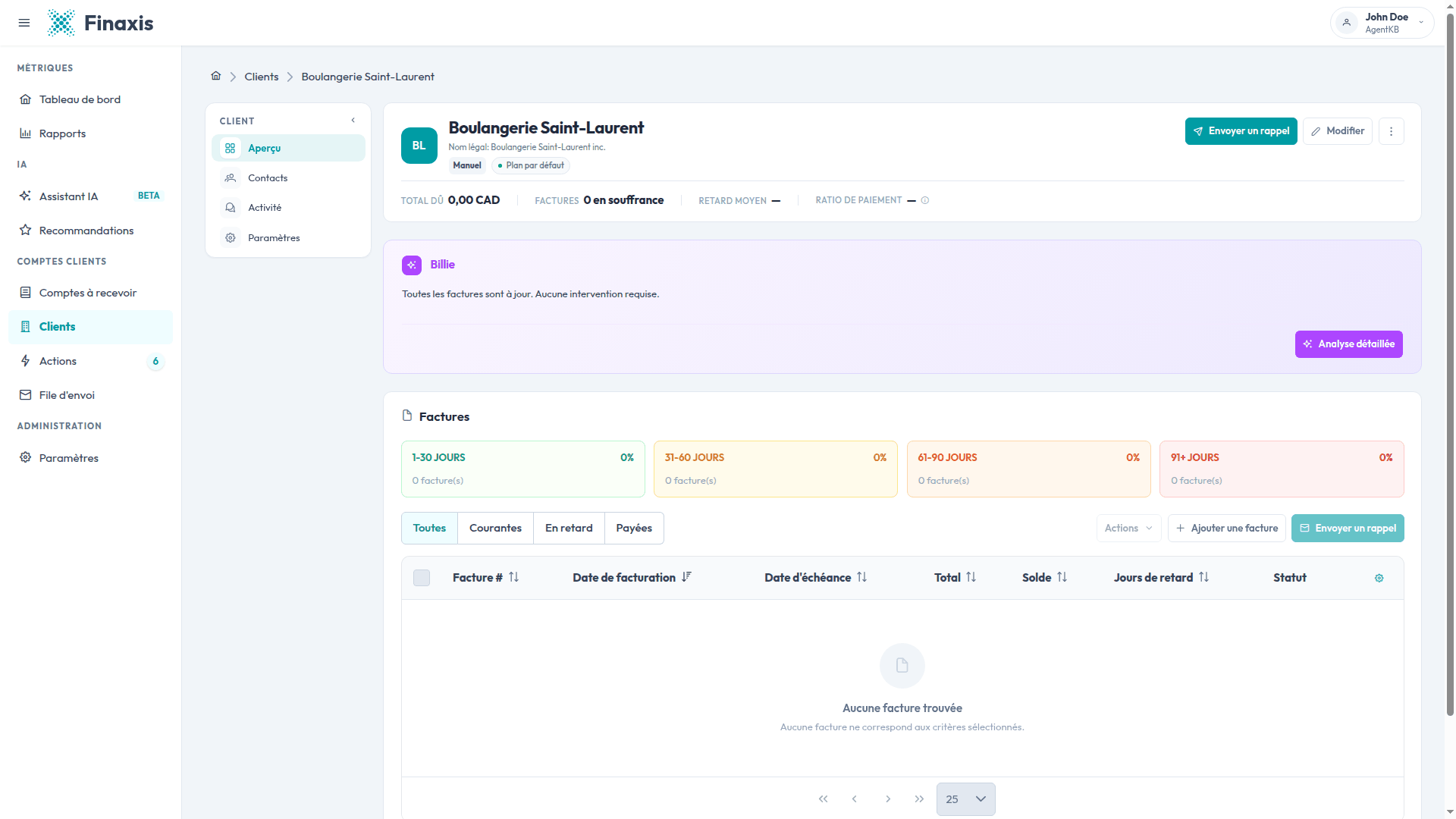Expand the John Doe user menu
1456x819 pixels.
click(x=1382, y=23)
